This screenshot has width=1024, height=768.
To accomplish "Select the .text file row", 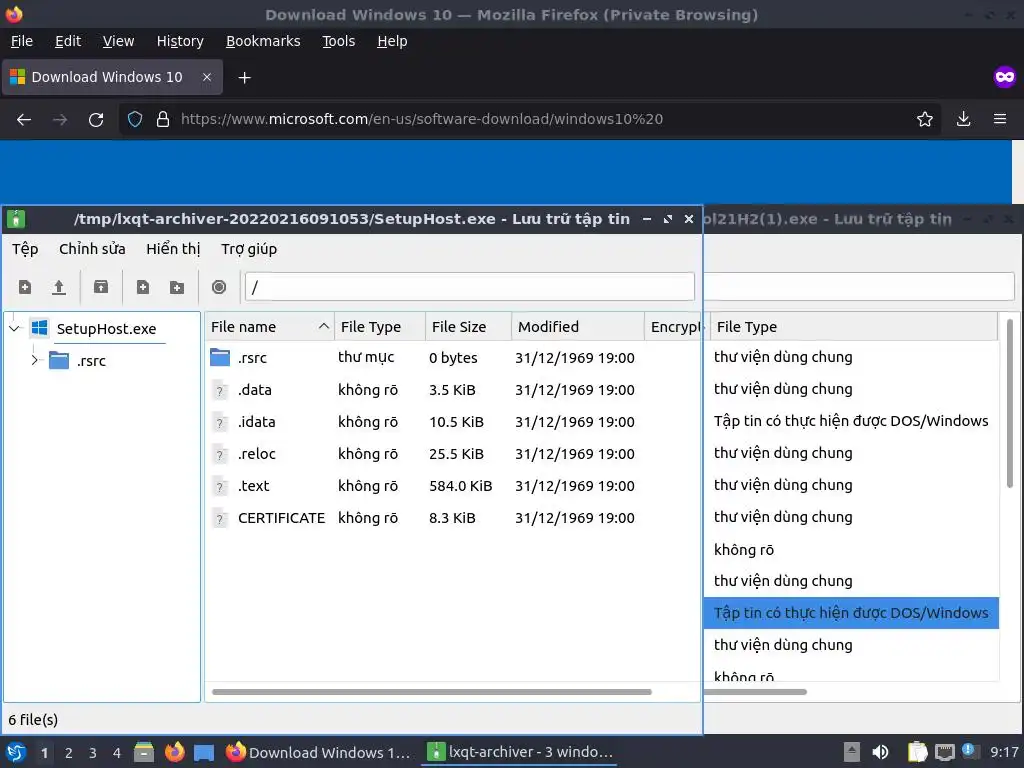I will [453, 486].
